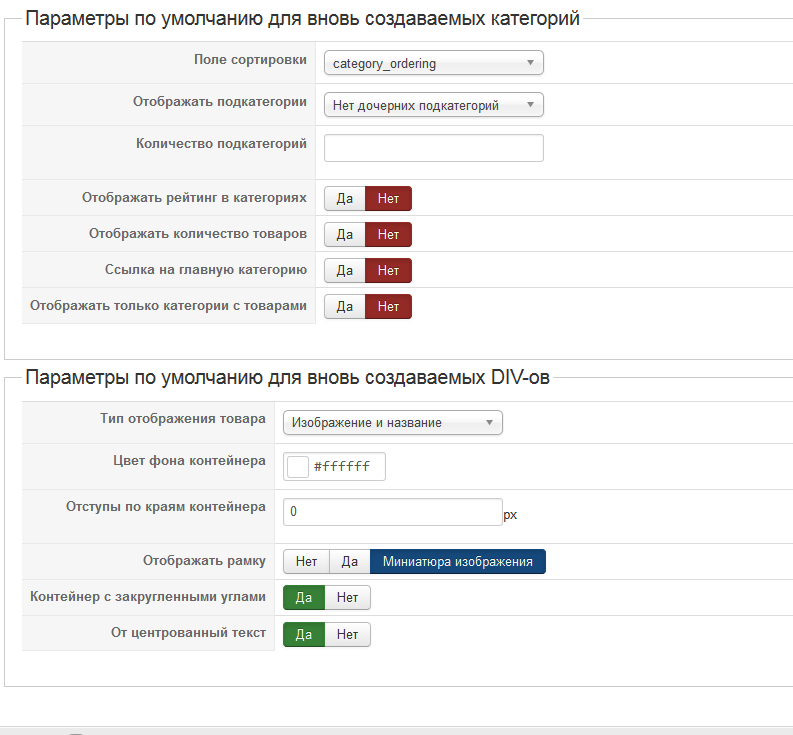
Task: Choose 'Нет' for 'Отображать количество товаров'
Action: [388, 235]
